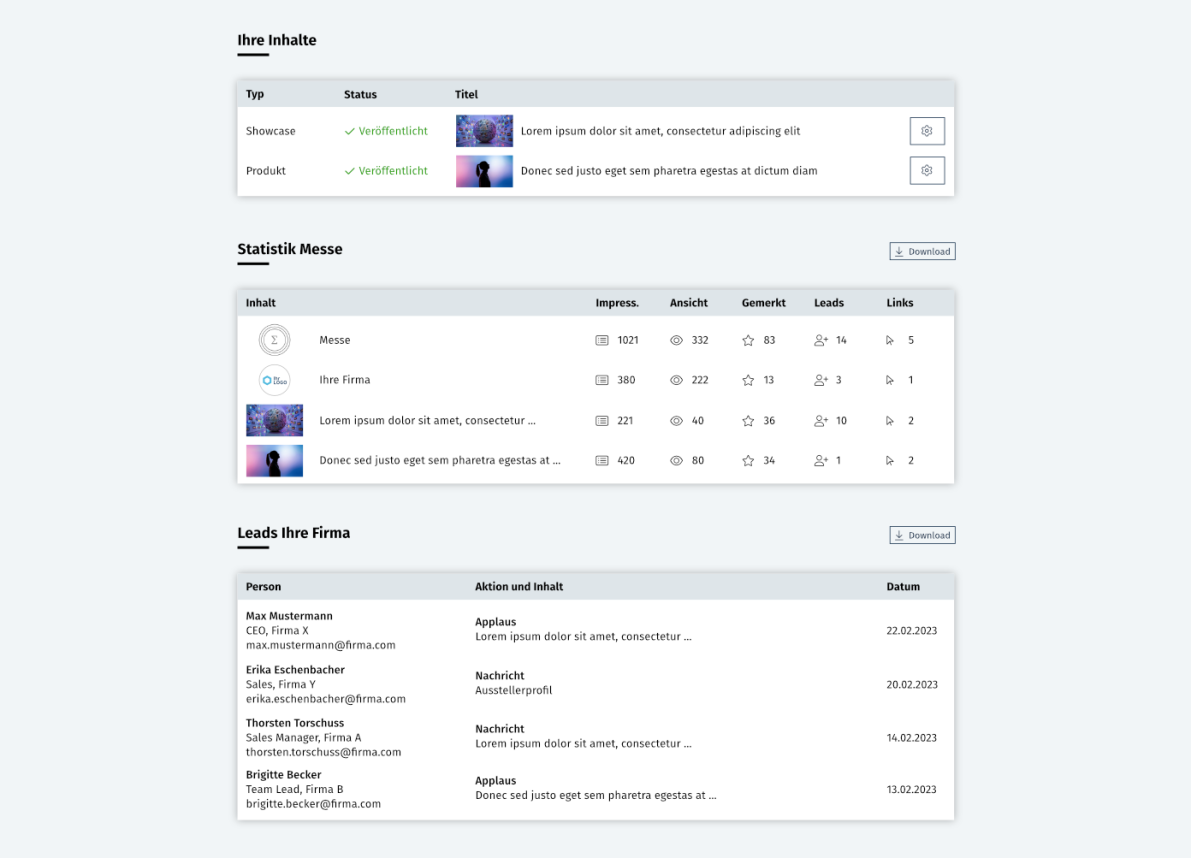Select Thorsten Torschuss lead name
Image resolution: width=1191 pixels, height=858 pixels.
(x=295, y=723)
